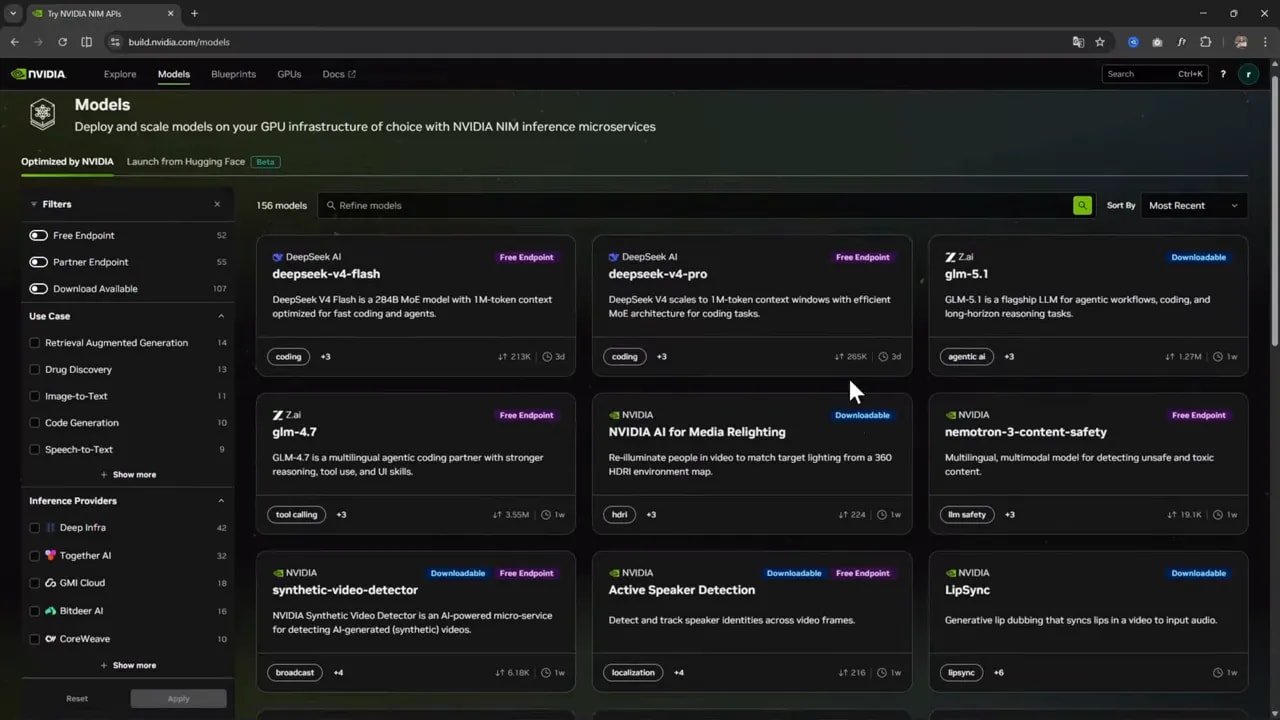Click the Deep Infra provider icon

pos(50,527)
